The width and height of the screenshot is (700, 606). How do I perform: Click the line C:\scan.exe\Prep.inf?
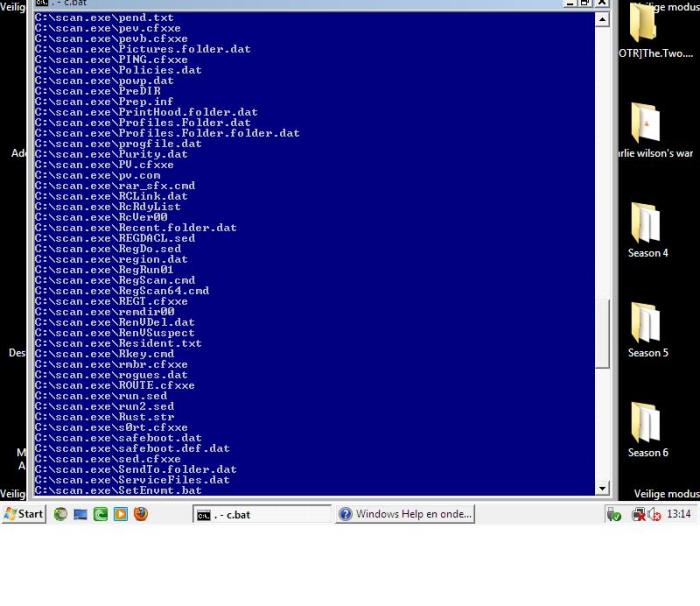click(104, 102)
